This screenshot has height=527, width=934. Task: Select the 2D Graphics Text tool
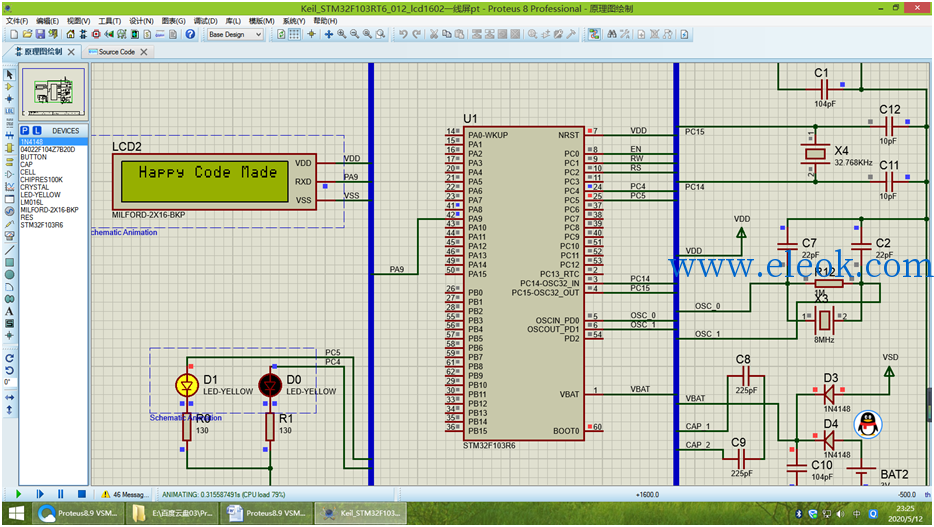tap(10, 311)
